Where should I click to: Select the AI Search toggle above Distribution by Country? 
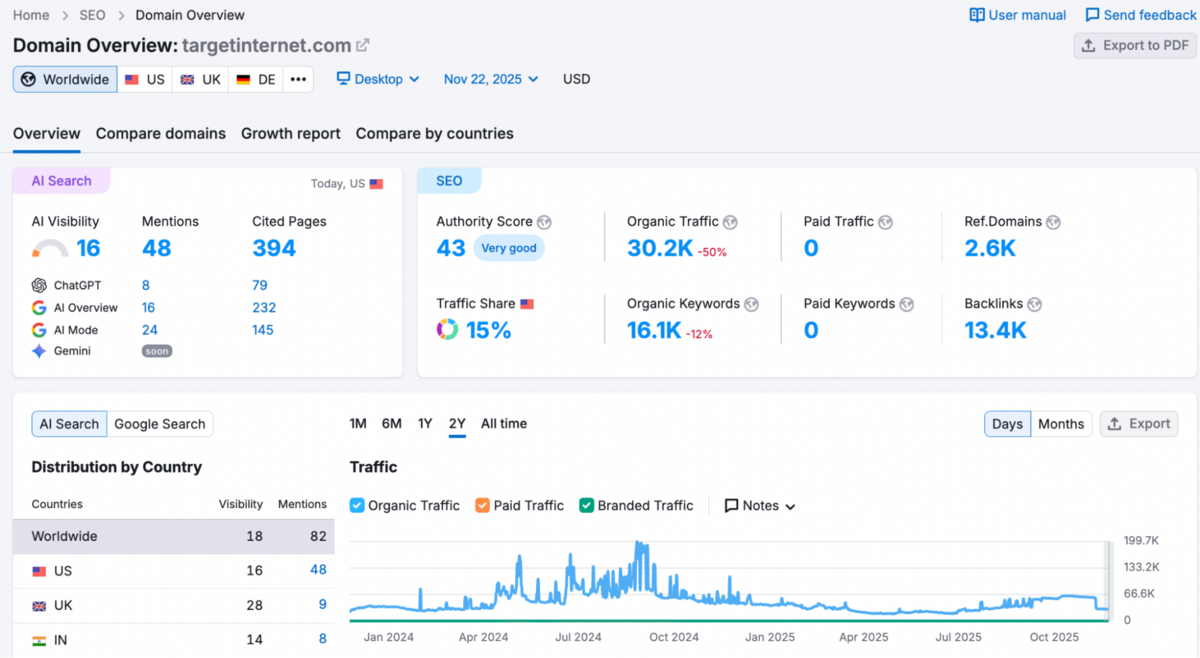click(69, 424)
